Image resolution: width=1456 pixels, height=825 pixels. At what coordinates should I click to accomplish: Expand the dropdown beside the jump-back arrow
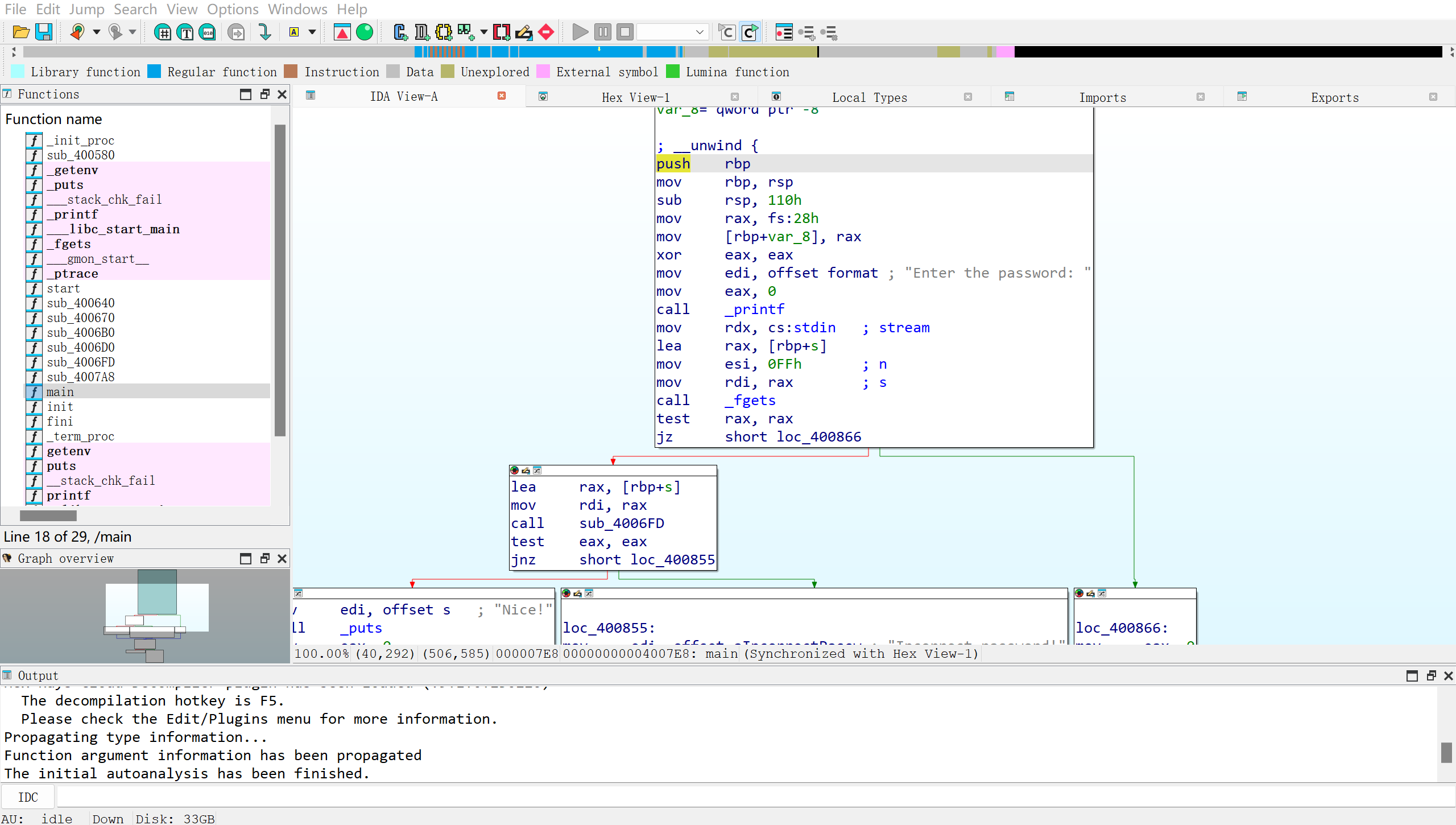pyautogui.click(x=97, y=32)
